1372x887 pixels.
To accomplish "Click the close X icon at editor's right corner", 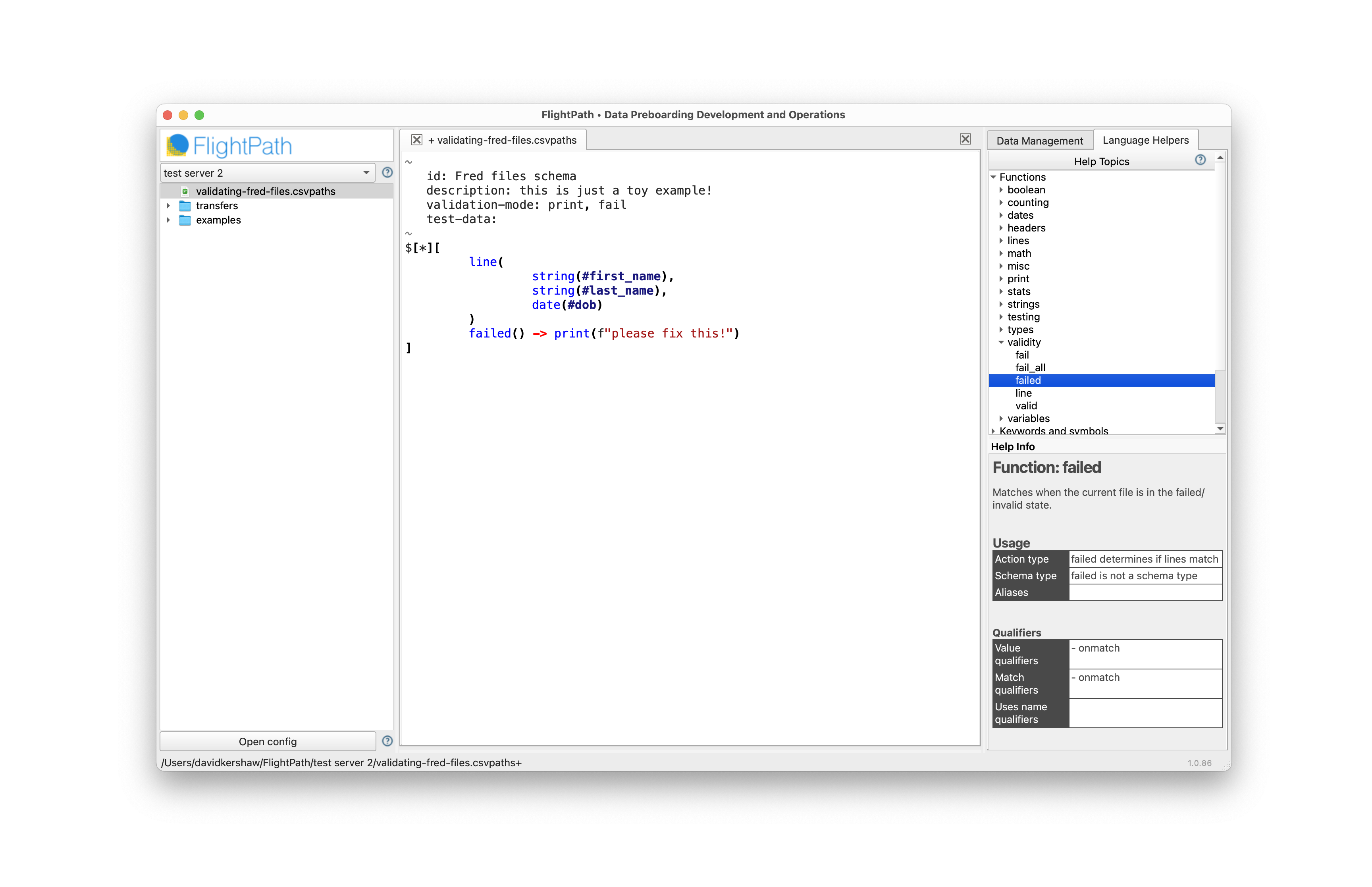I will tap(965, 139).
